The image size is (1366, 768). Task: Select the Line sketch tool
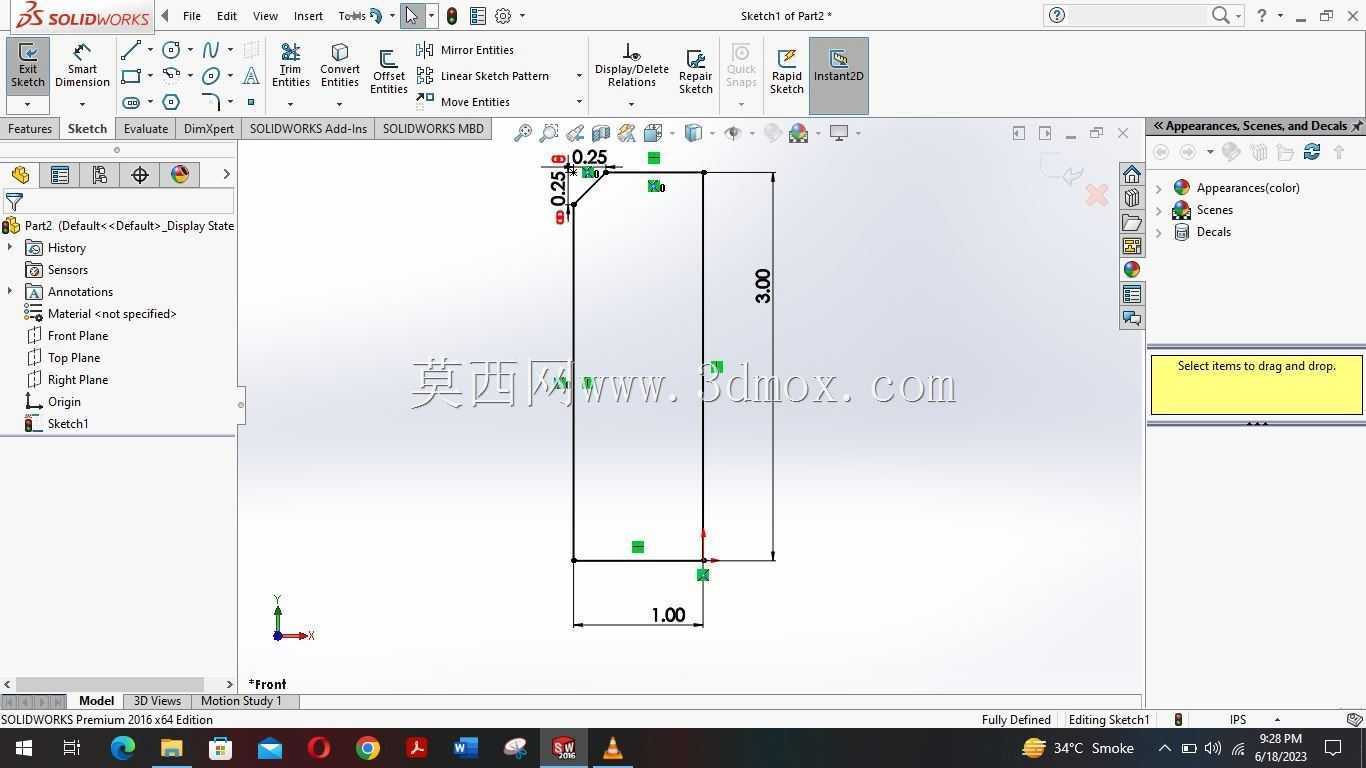(x=130, y=50)
